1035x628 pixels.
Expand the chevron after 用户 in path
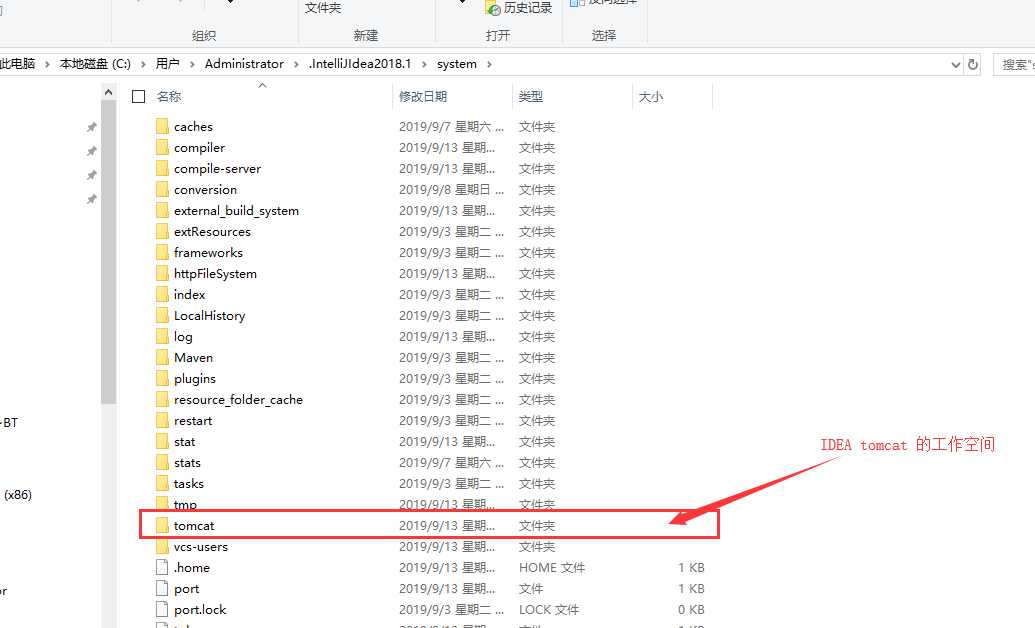click(192, 64)
